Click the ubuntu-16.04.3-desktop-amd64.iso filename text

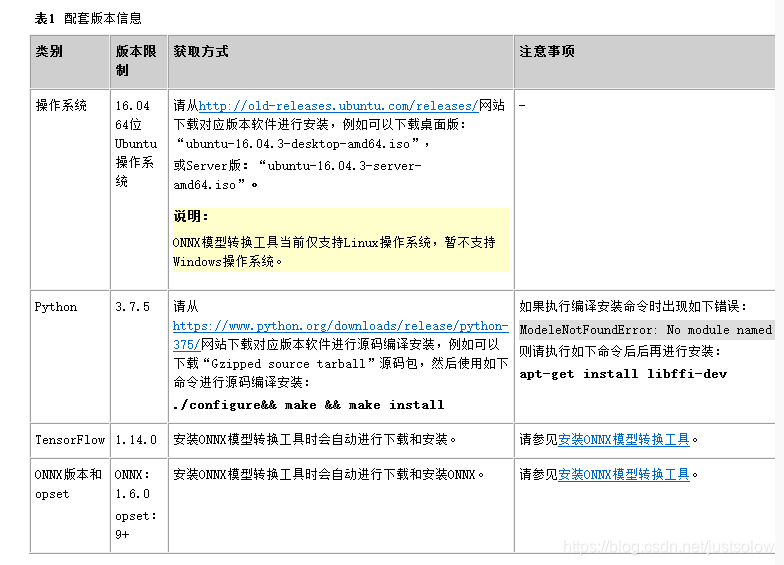(x=298, y=144)
